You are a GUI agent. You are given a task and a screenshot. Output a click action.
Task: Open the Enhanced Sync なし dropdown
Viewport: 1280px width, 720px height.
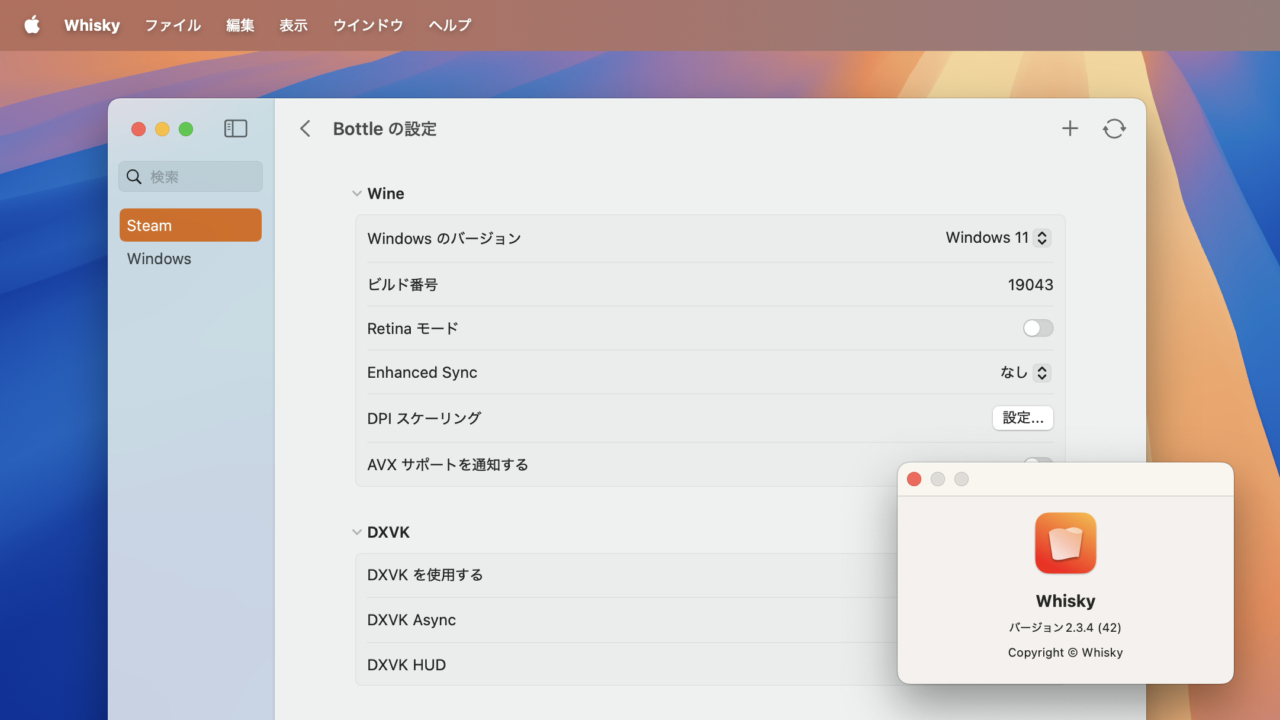(1025, 372)
